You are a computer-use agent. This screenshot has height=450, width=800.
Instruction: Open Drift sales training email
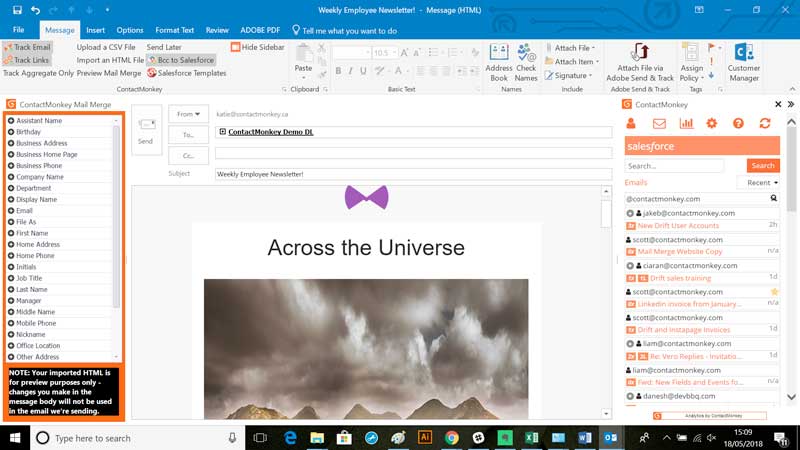click(x=681, y=278)
